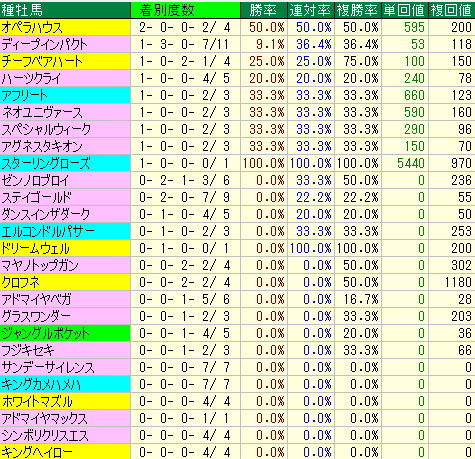Select the シンボリクリスエス sire name
Image resolution: width=475 pixels, height=459 pixels.
pyautogui.click(x=65, y=435)
